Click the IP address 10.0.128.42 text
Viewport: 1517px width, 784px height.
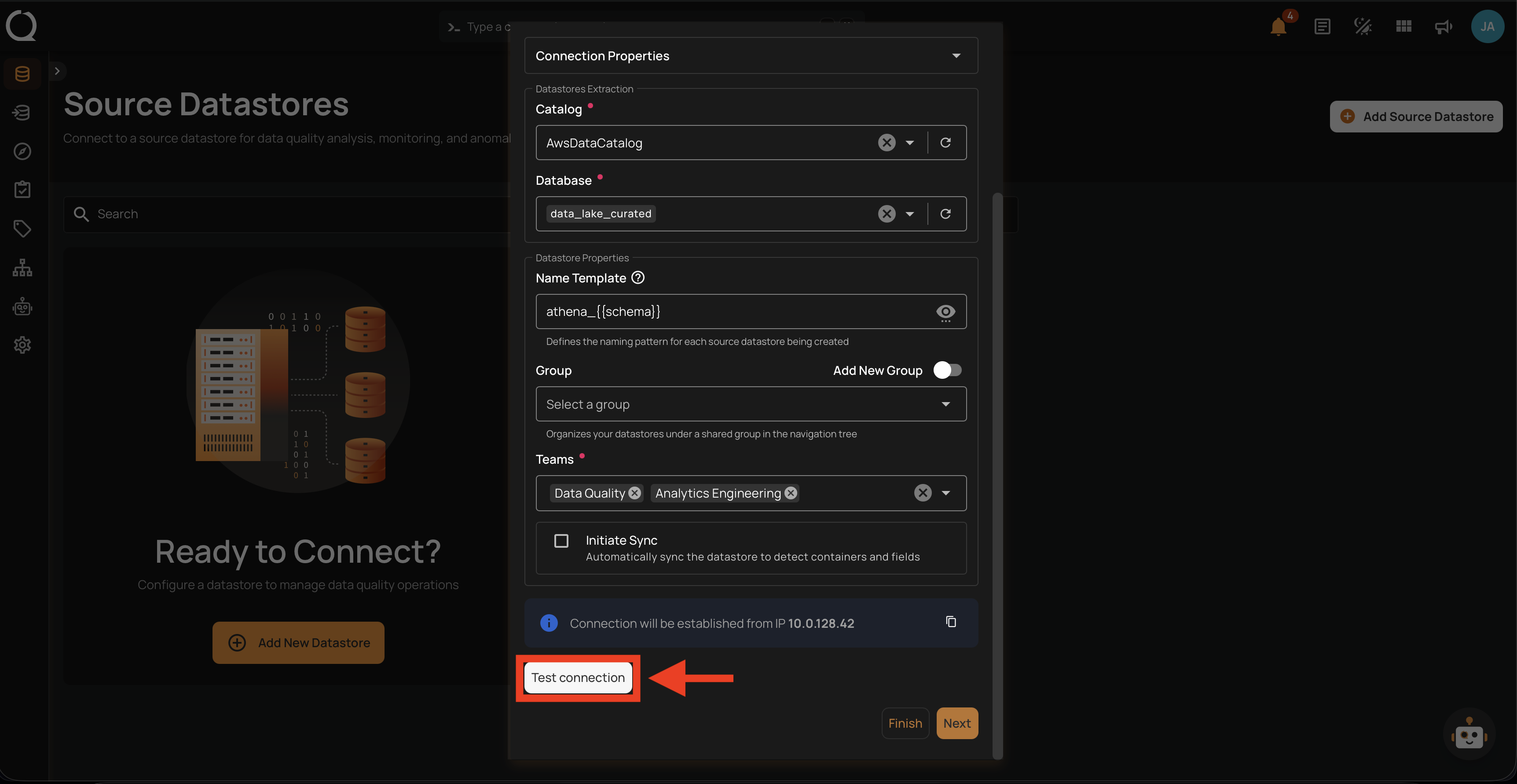coord(821,623)
